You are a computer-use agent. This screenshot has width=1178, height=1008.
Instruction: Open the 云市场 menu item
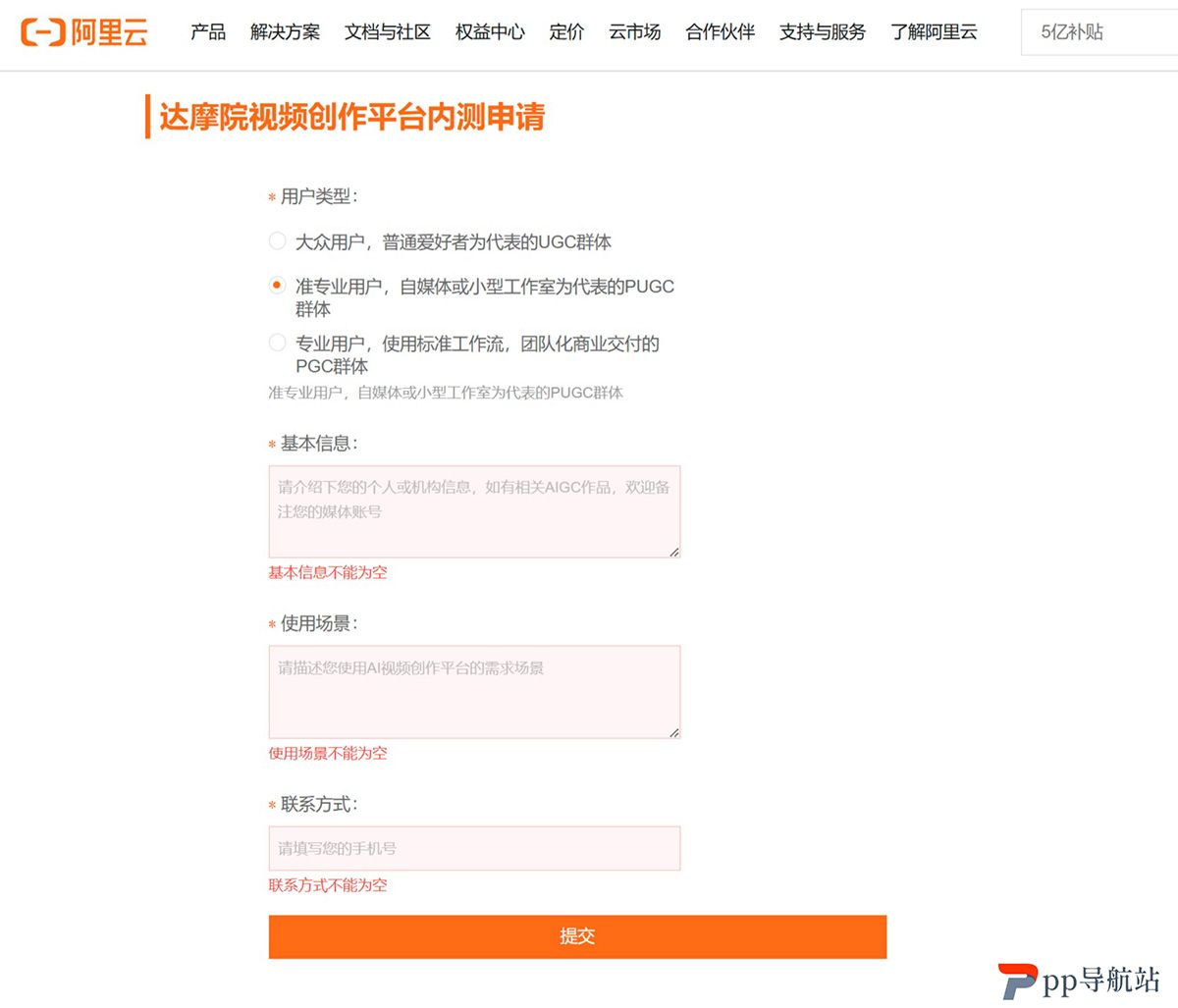tap(634, 32)
